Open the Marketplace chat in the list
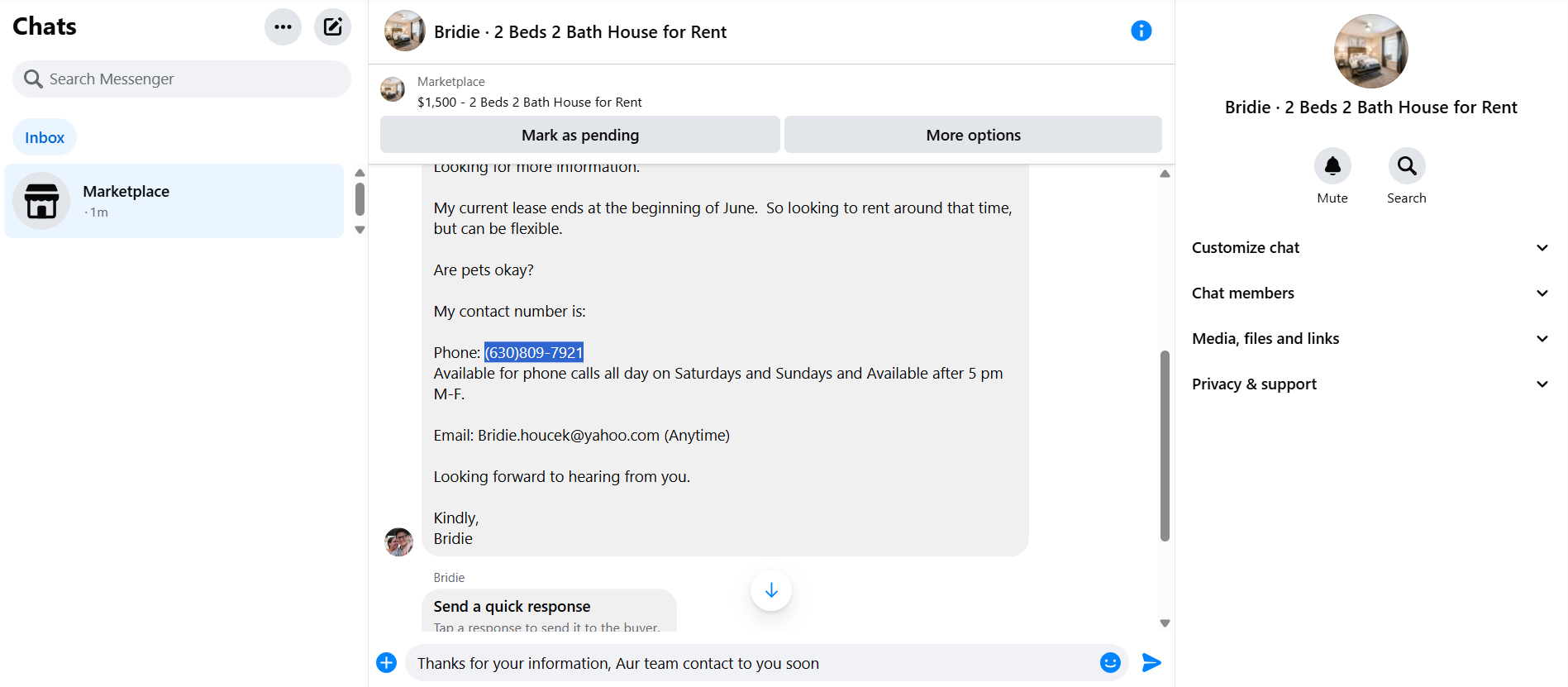The image size is (1568, 687). [174, 201]
